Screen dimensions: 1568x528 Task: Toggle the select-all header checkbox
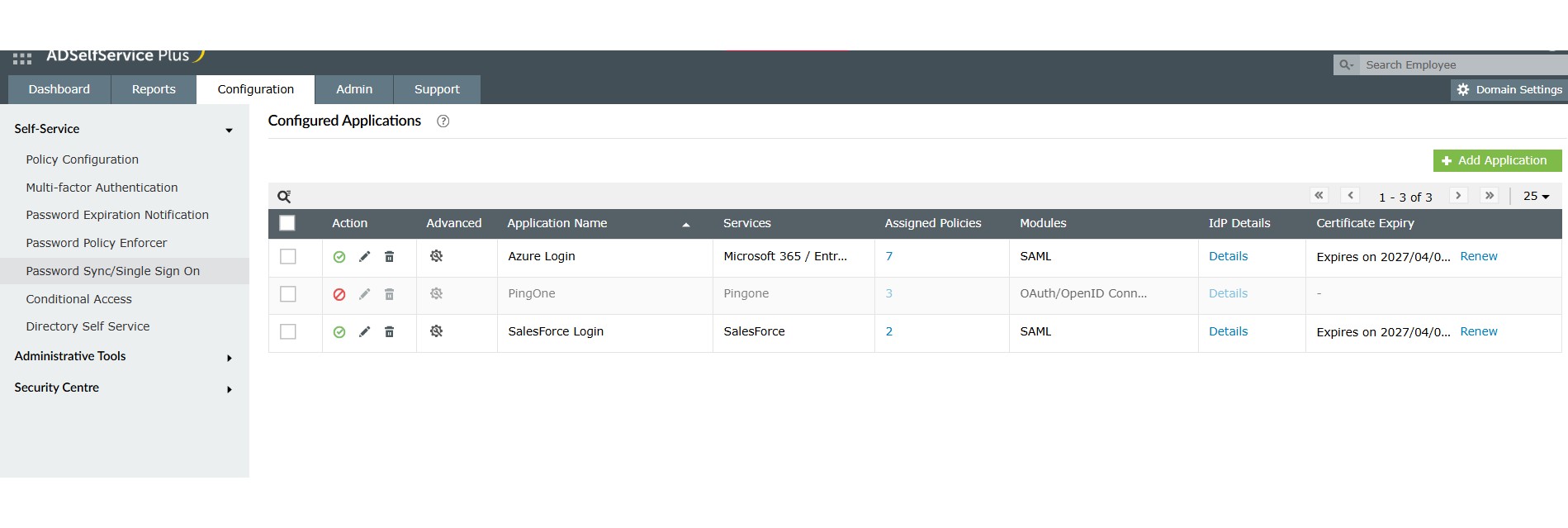coord(287,223)
